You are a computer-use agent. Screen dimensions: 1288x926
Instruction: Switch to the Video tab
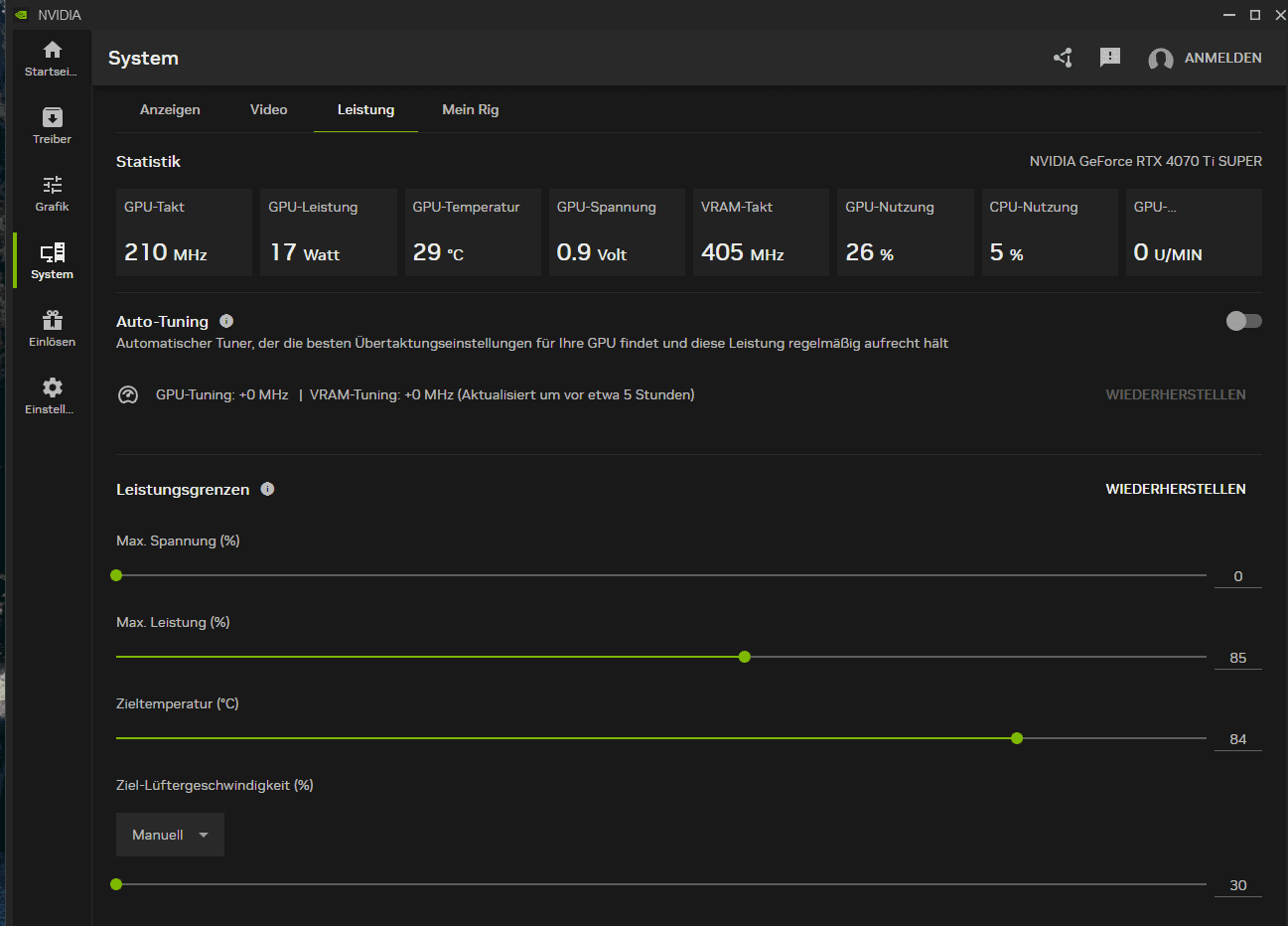(269, 109)
